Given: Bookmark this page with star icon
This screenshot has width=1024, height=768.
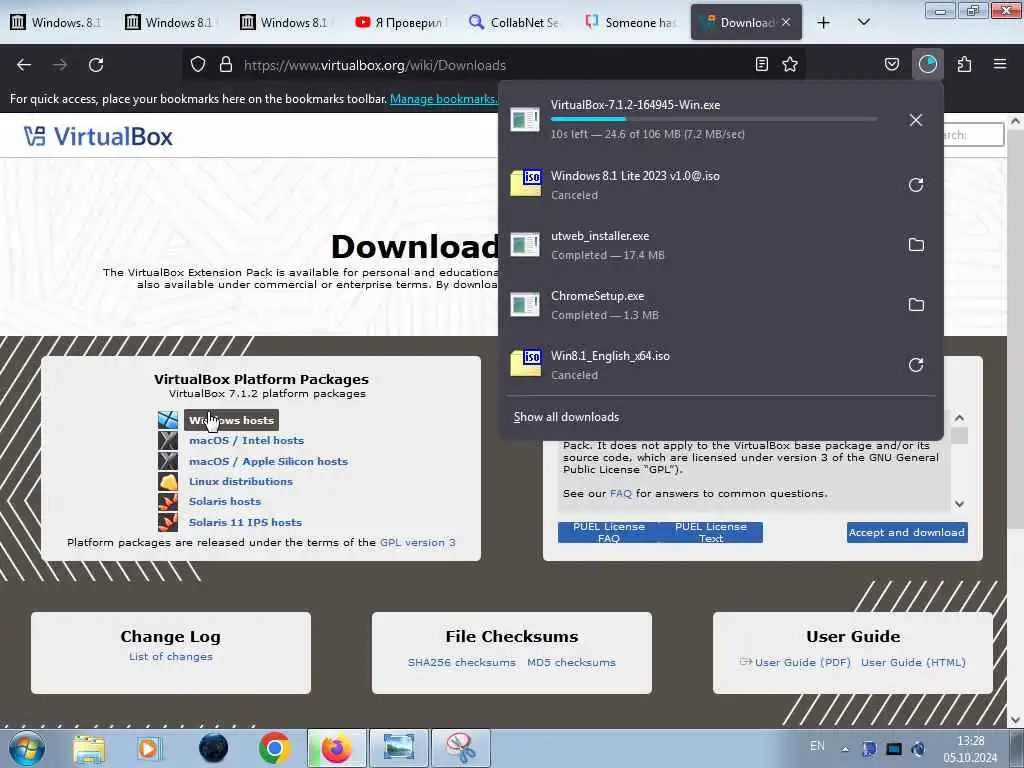Looking at the screenshot, I should [790, 64].
